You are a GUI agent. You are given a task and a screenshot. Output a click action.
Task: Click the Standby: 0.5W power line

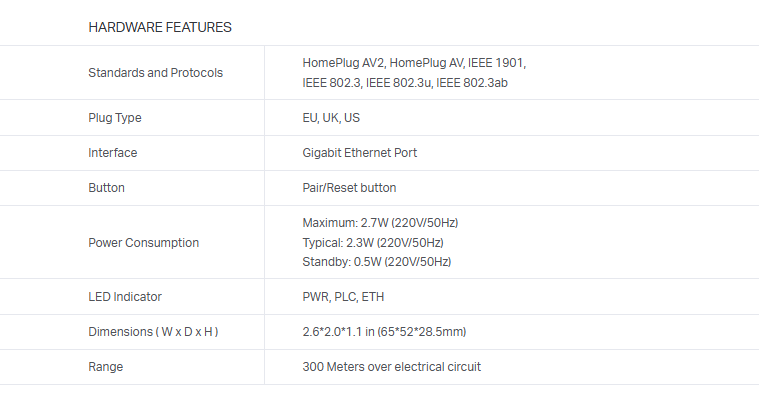click(377, 262)
